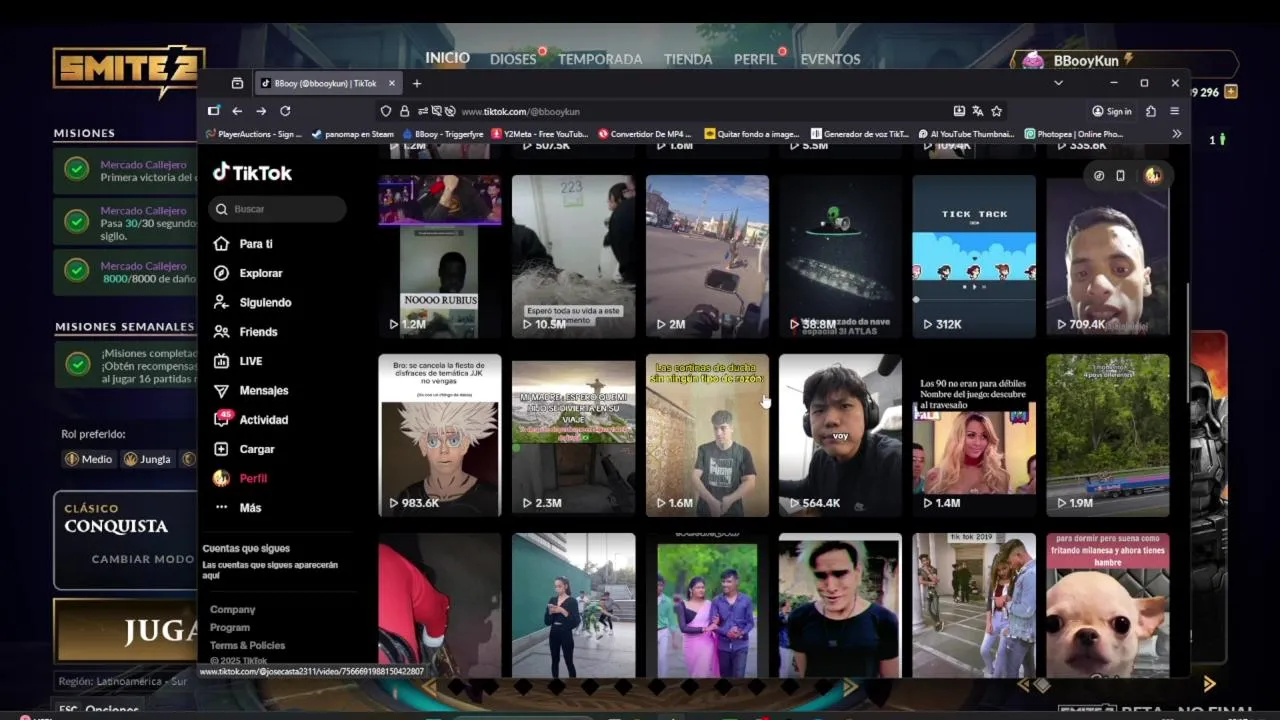The height and width of the screenshot is (720, 1280).
Task: Switch to Smite DIOSES tab
Action: pyautogui.click(x=513, y=59)
